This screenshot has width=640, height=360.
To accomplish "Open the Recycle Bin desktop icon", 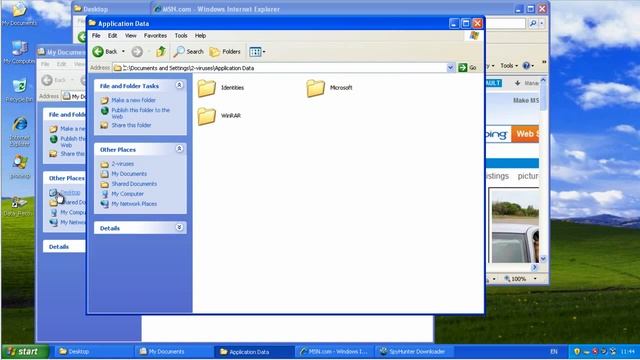I will [x=19, y=90].
